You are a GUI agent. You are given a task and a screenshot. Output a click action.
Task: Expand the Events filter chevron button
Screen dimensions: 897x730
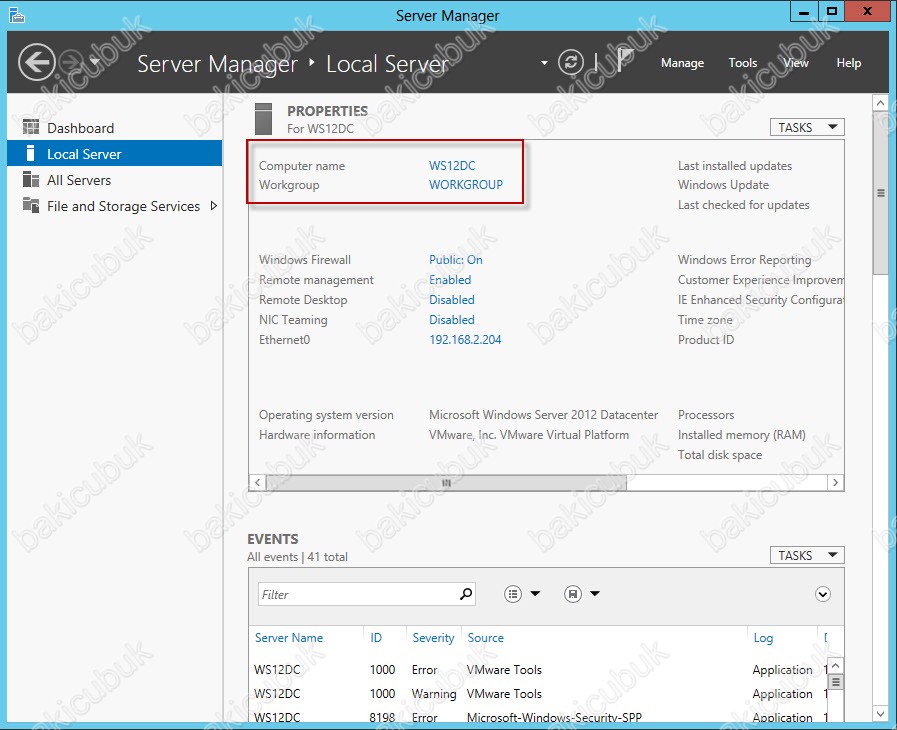(823, 594)
